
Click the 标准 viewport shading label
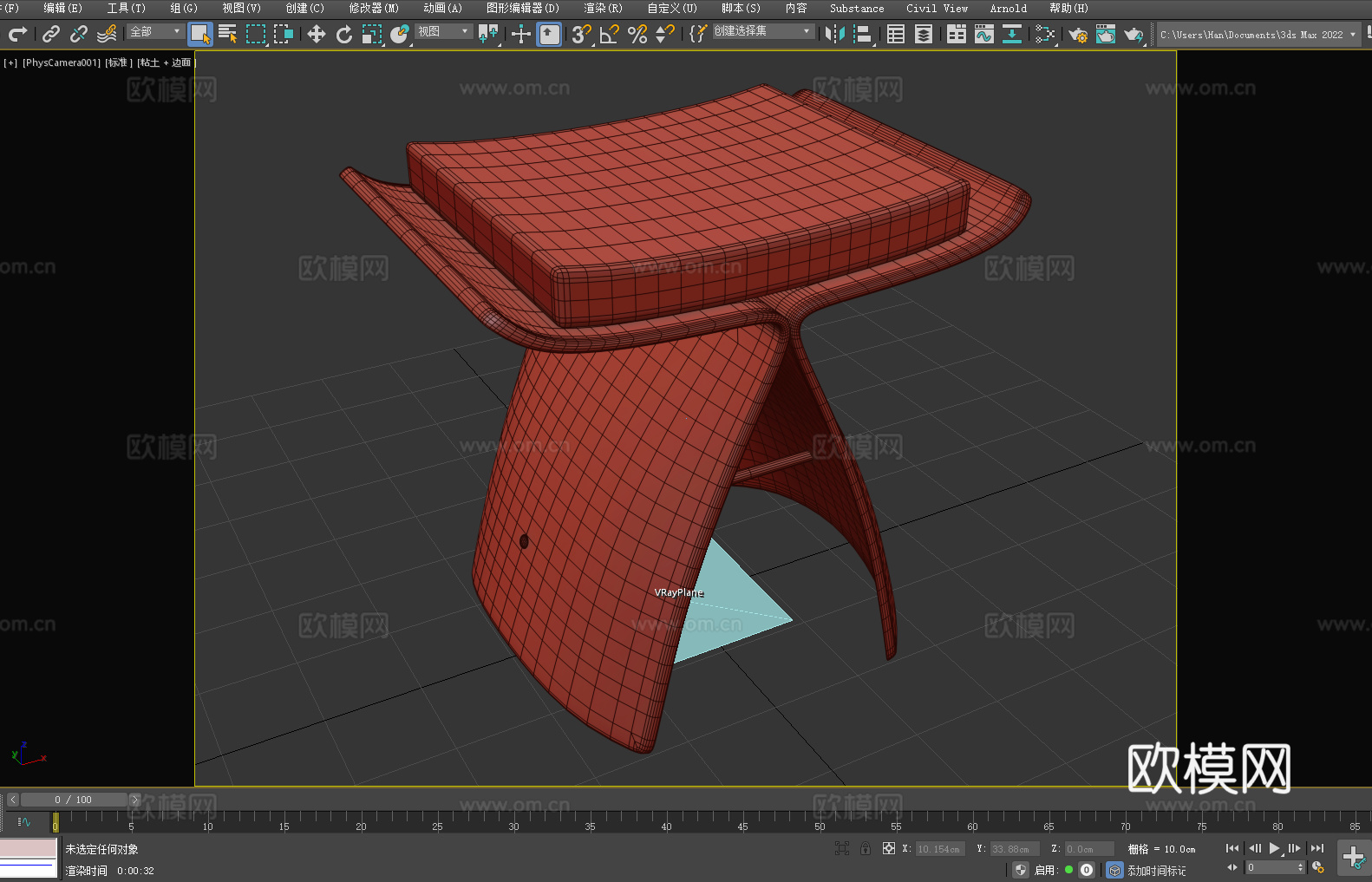tap(119, 62)
